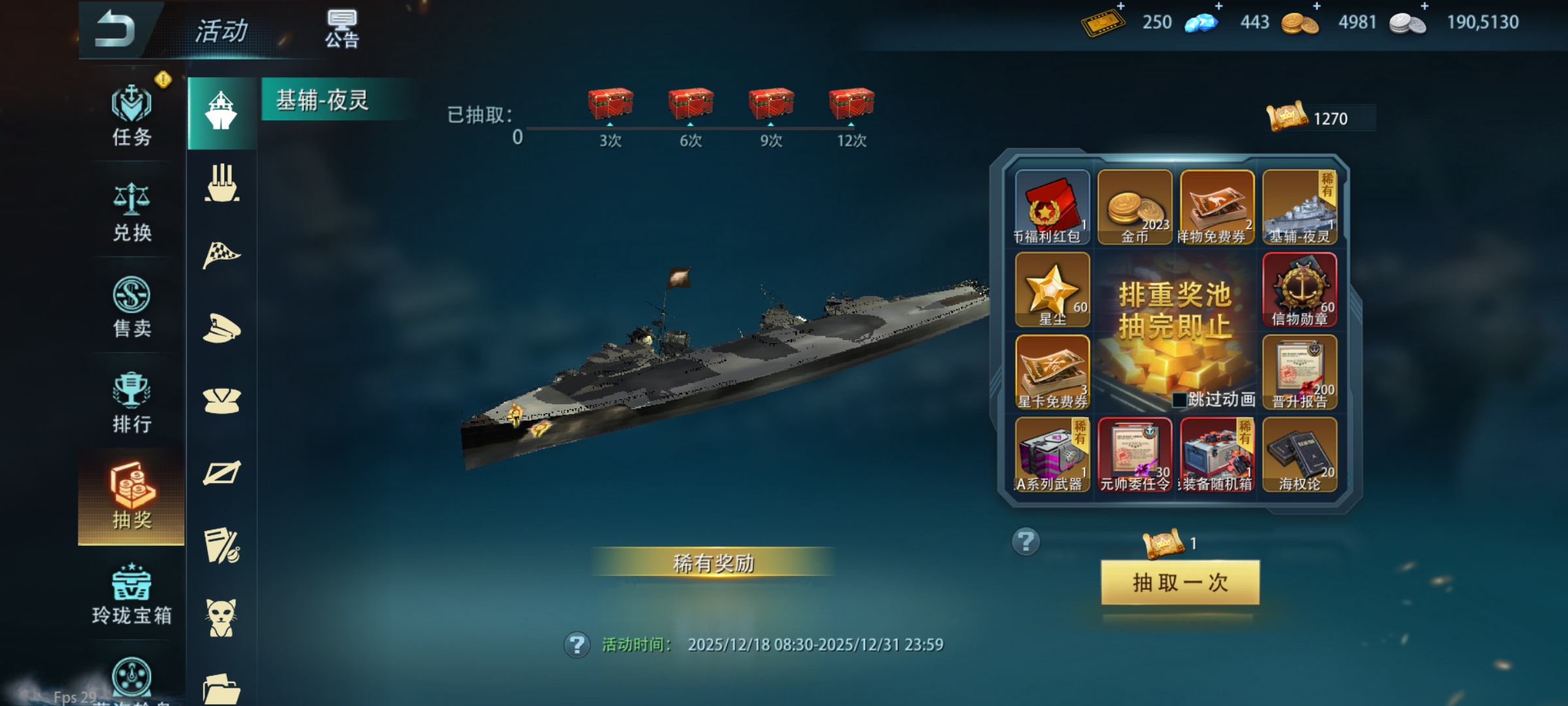Click the 抽取一次 draw once button
The height and width of the screenshot is (706, 1568).
click(1180, 582)
